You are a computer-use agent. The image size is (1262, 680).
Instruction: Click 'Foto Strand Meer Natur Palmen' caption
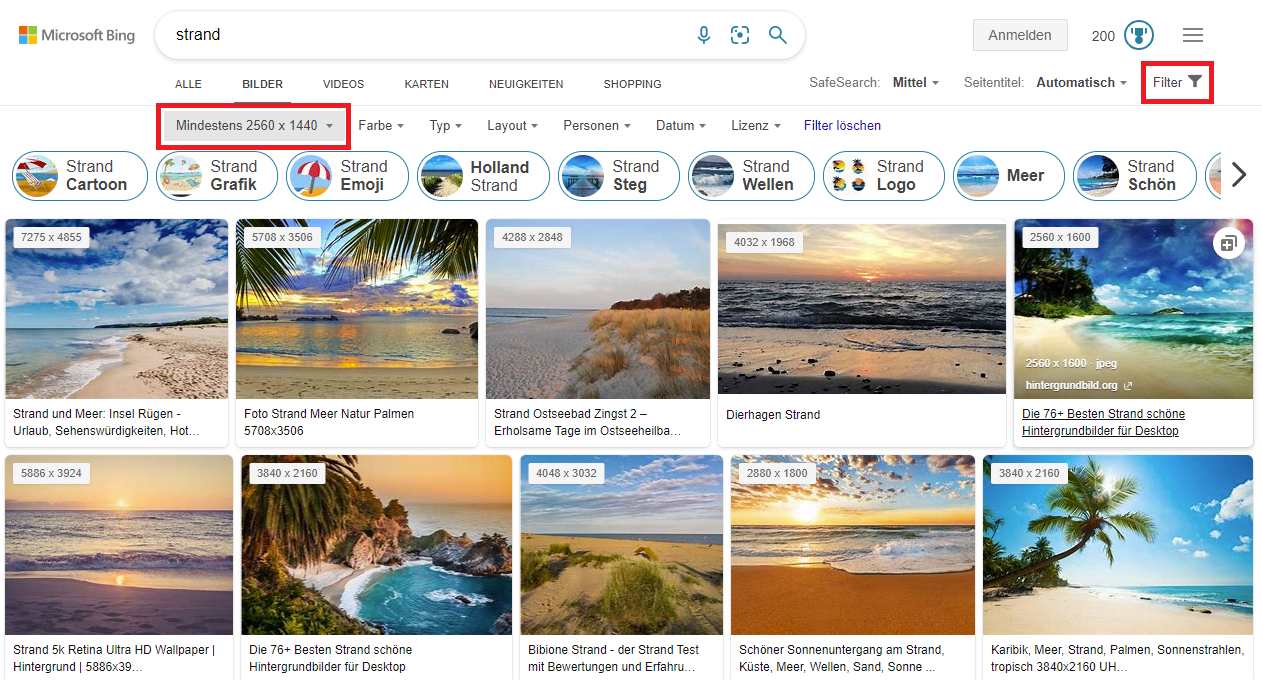(x=329, y=422)
